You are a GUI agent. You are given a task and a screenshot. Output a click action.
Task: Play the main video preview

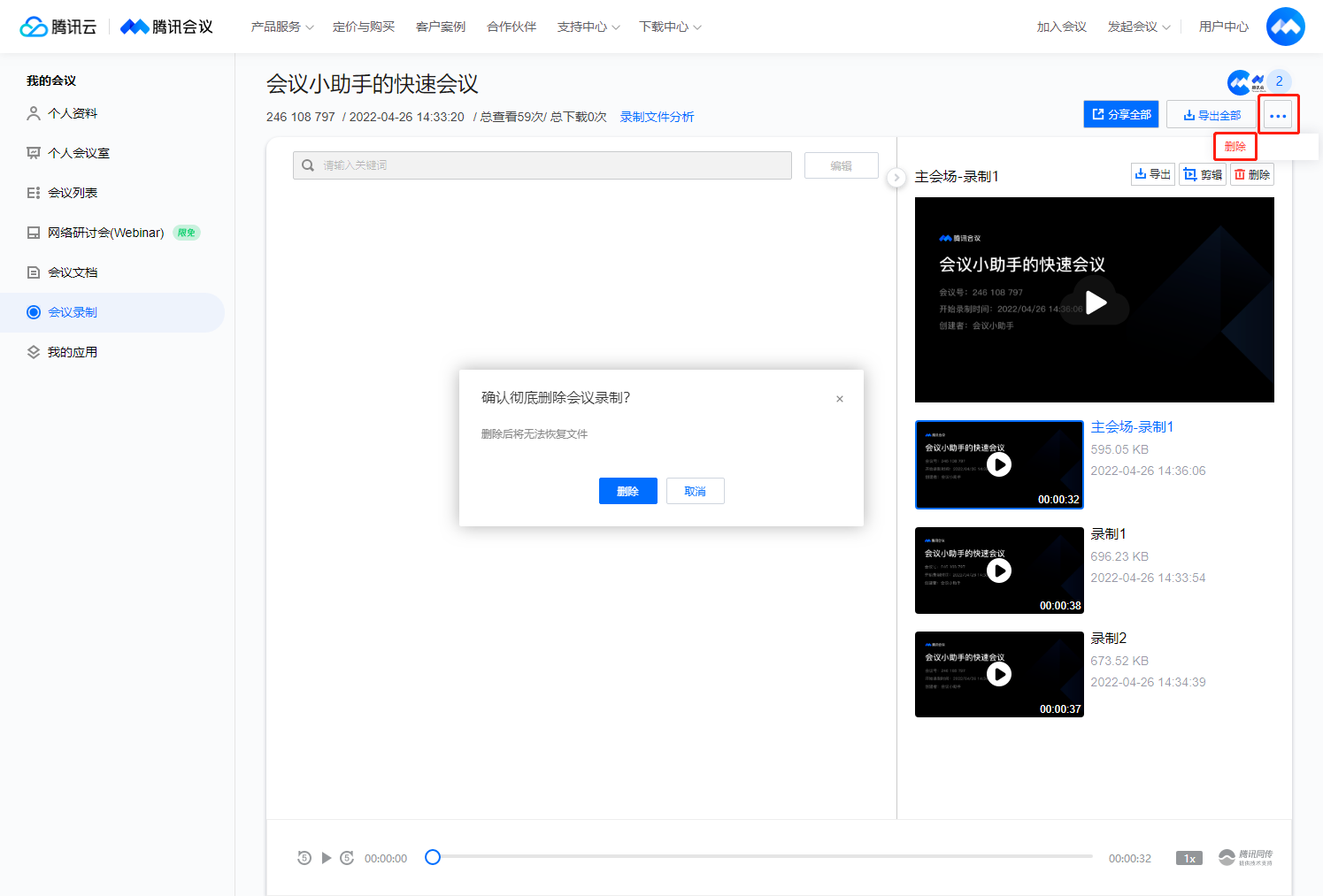pyautogui.click(x=1096, y=302)
